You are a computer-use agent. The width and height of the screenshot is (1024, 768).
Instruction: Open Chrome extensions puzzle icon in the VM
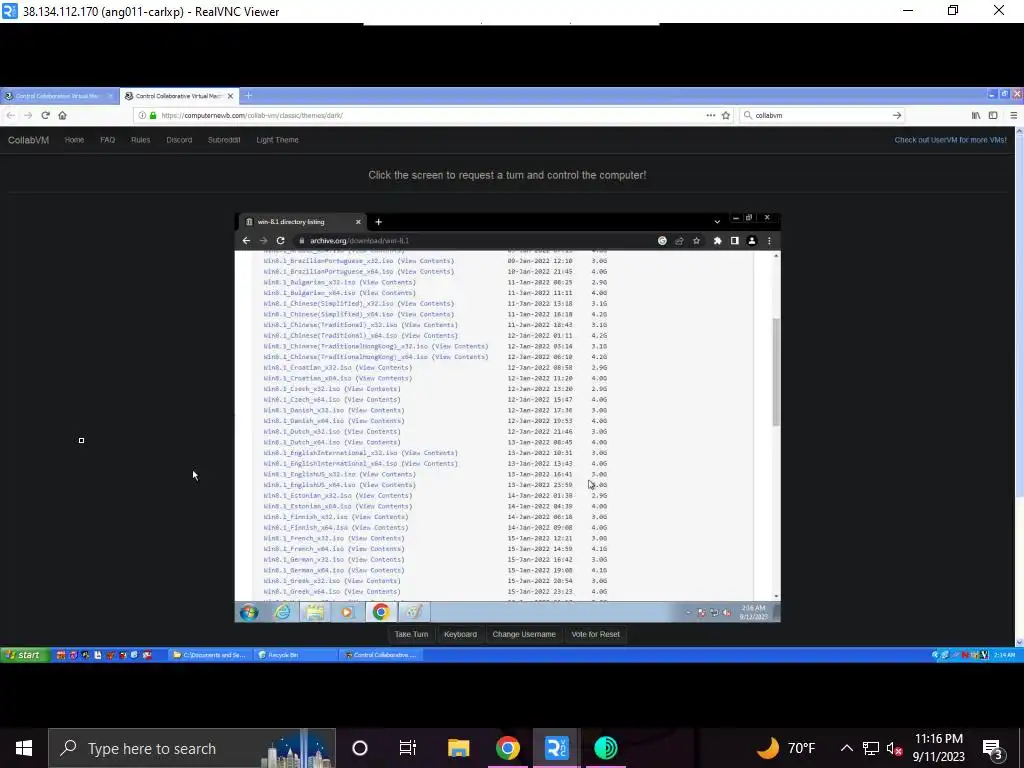click(x=718, y=240)
